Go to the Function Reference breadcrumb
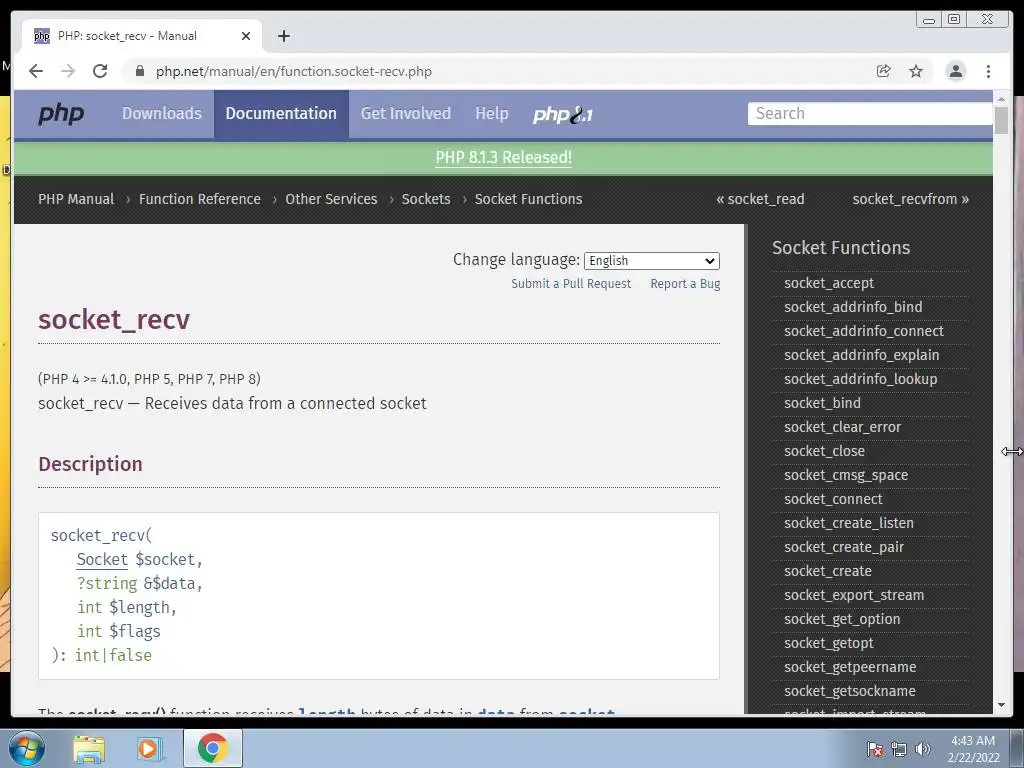The height and width of the screenshot is (768, 1024). (200, 199)
